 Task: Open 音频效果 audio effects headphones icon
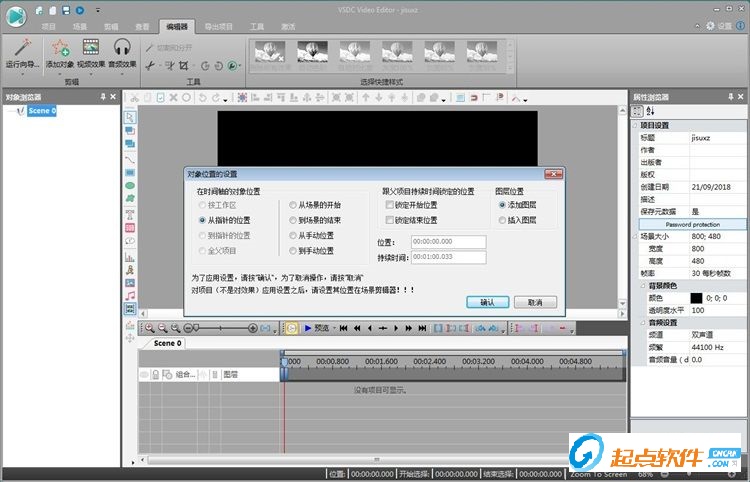(x=122, y=47)
